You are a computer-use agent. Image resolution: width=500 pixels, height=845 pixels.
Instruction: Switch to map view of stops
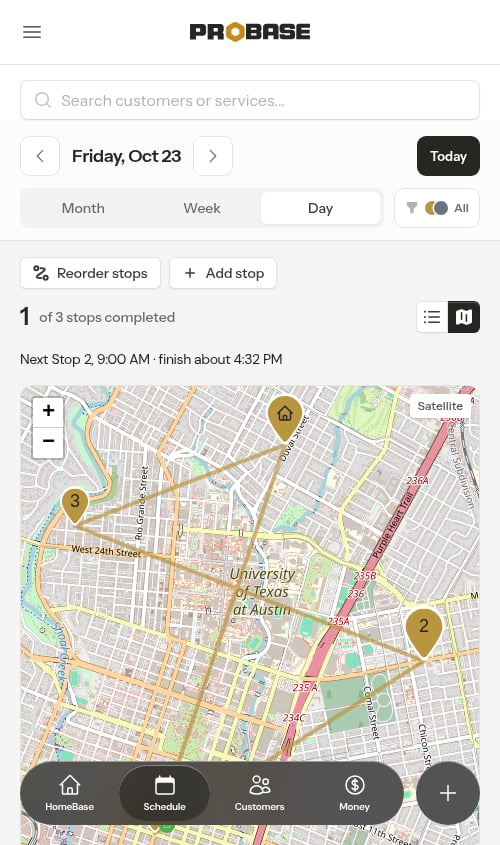point(464,317)
